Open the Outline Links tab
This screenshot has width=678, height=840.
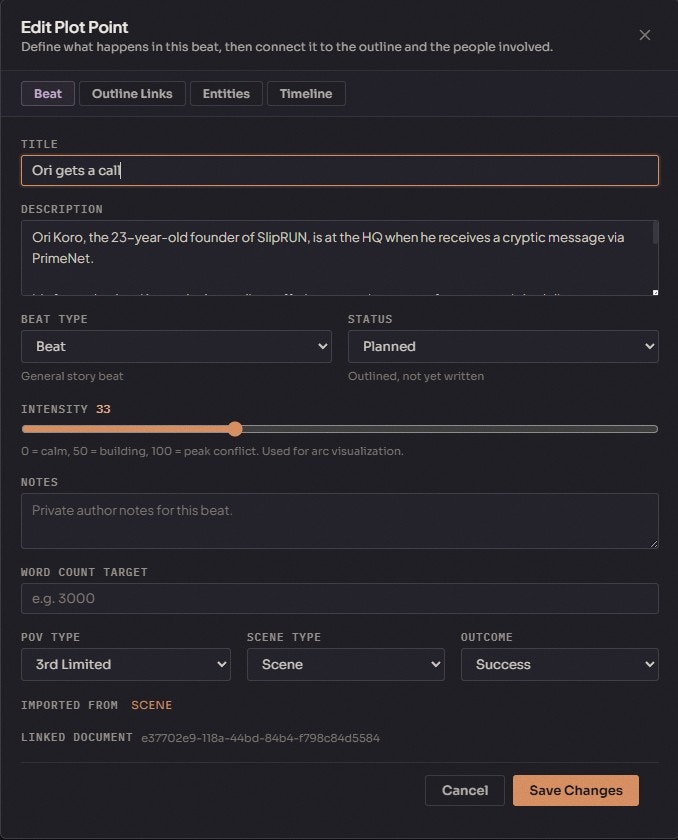click(x=132, y=94)
